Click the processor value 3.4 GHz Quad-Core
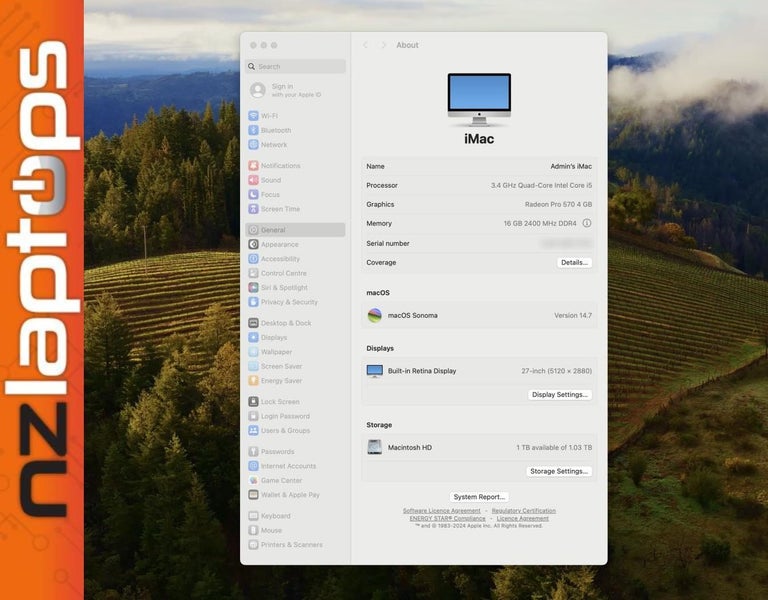 pos(541,185)
